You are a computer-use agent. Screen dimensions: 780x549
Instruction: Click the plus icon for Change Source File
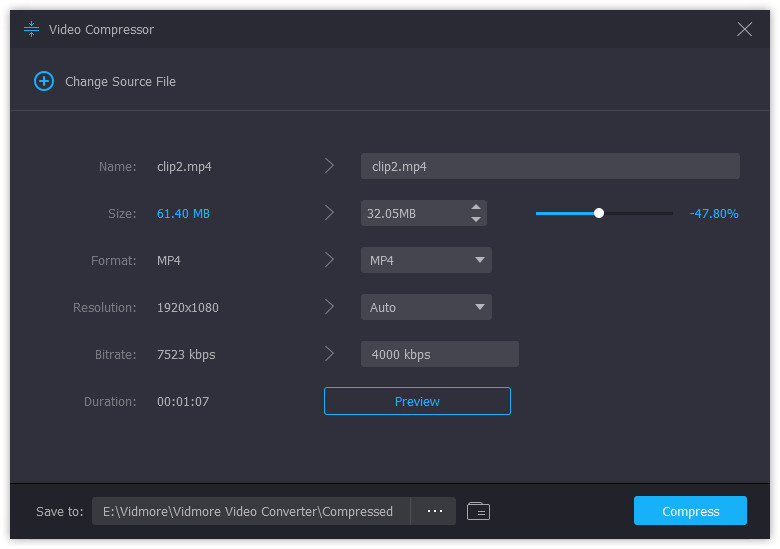[x=44, y=81]
